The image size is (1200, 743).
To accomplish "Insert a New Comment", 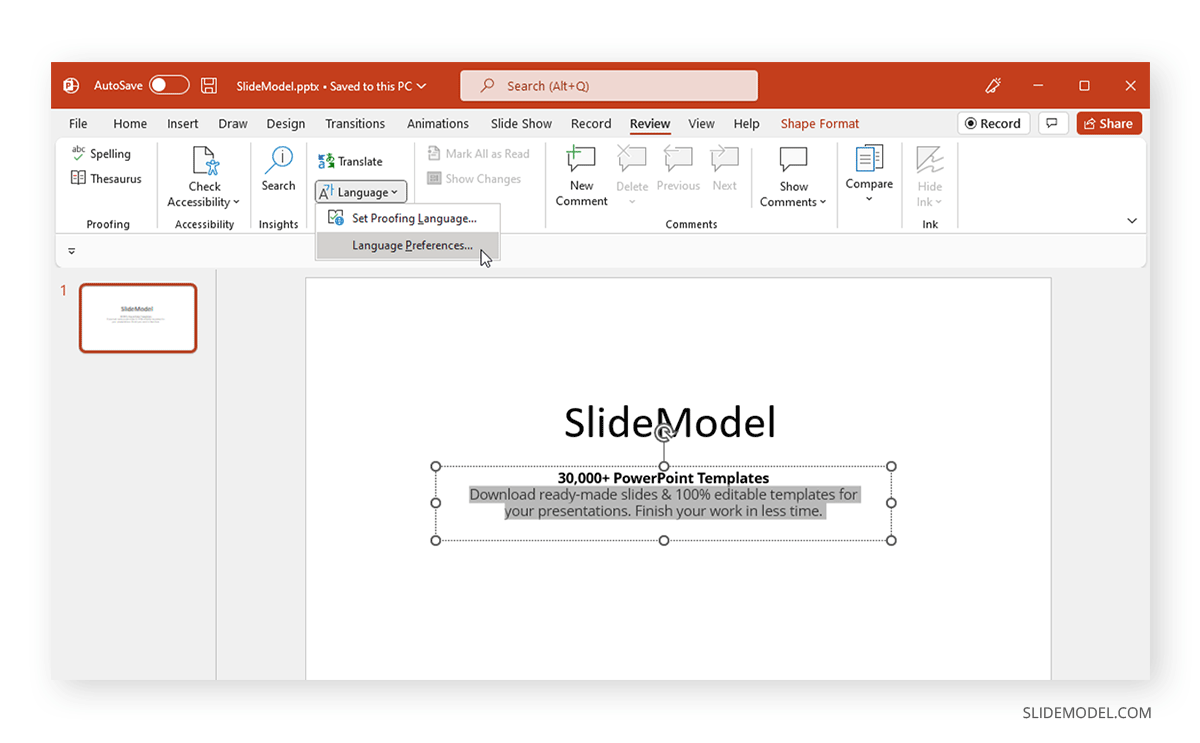I will coord(580,175).
